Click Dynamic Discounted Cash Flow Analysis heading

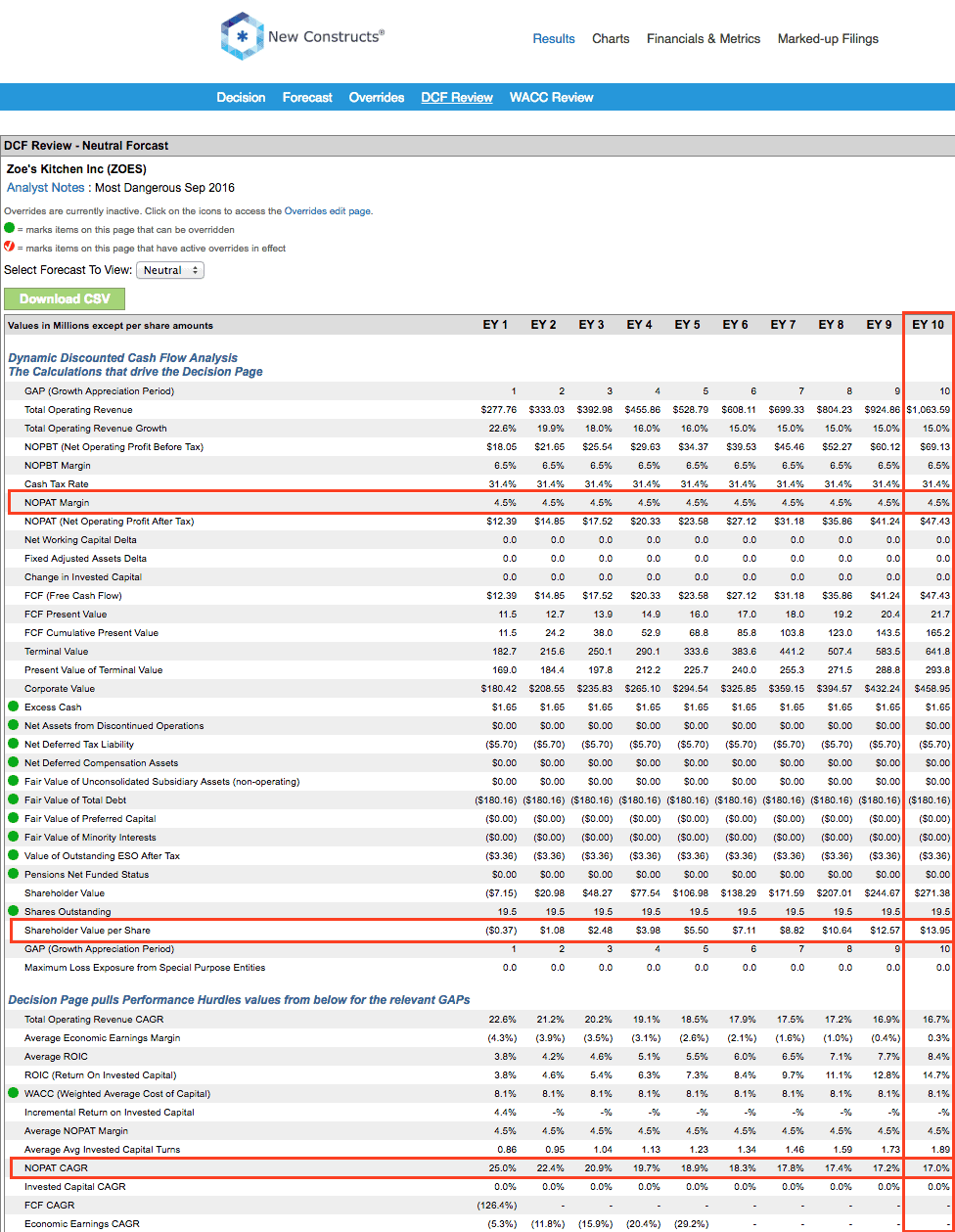[x=123, y=358]
